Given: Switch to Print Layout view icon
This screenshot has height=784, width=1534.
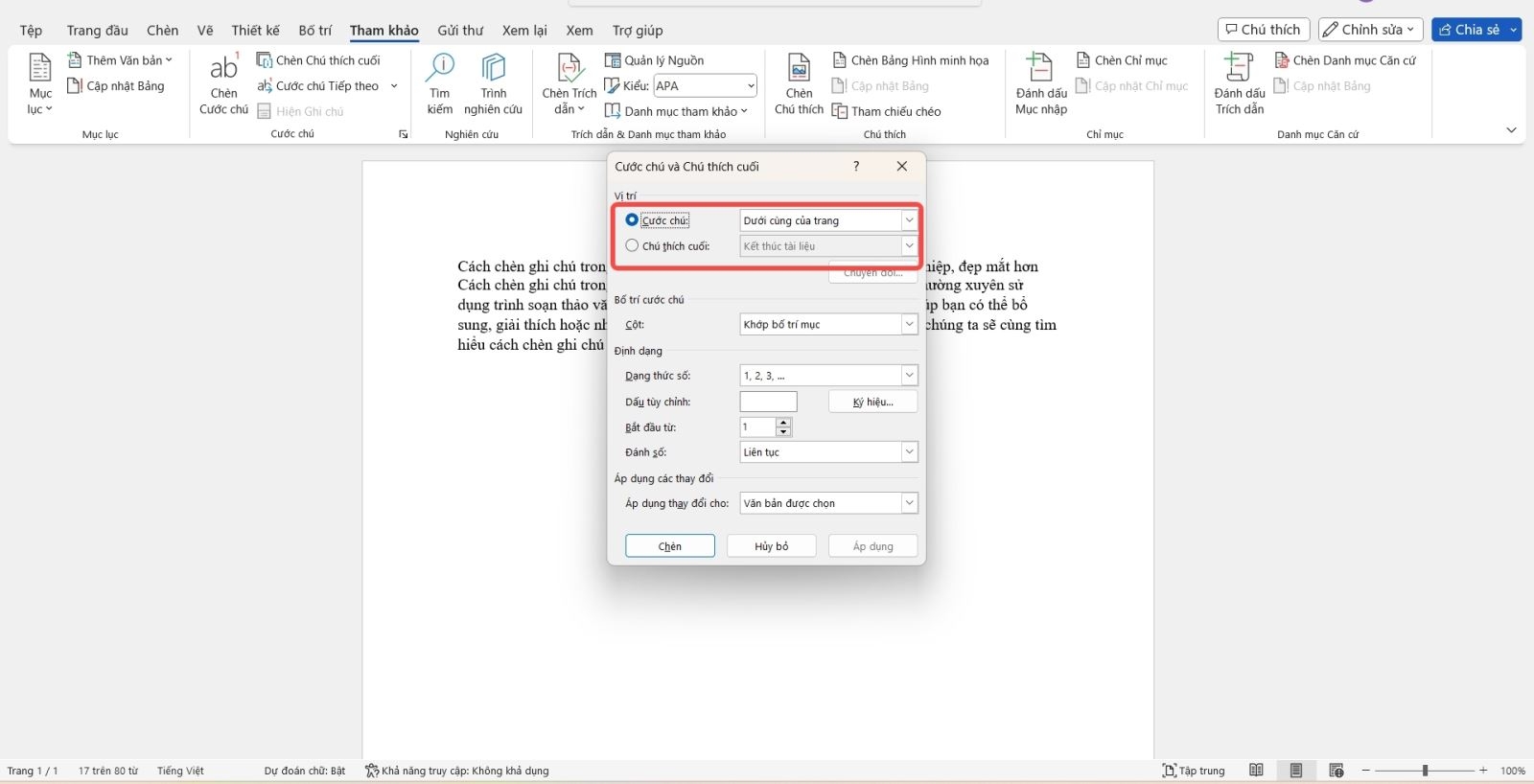Looking at the screenshot, I should coord(1296,771).
